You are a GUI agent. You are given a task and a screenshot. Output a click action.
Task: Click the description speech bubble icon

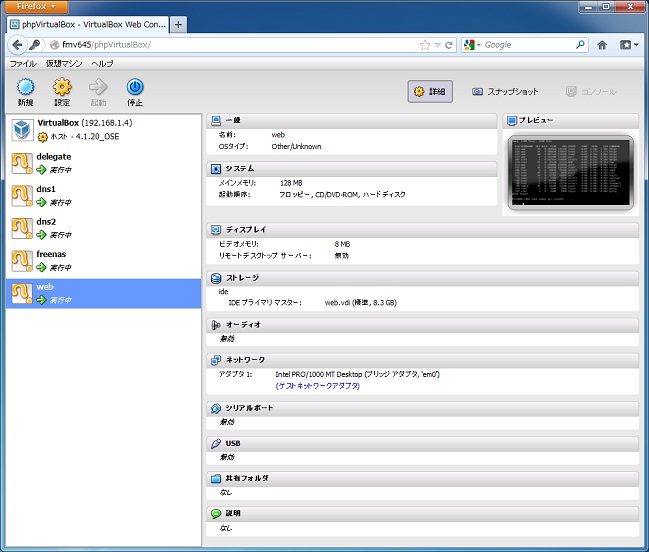[216, 514]
